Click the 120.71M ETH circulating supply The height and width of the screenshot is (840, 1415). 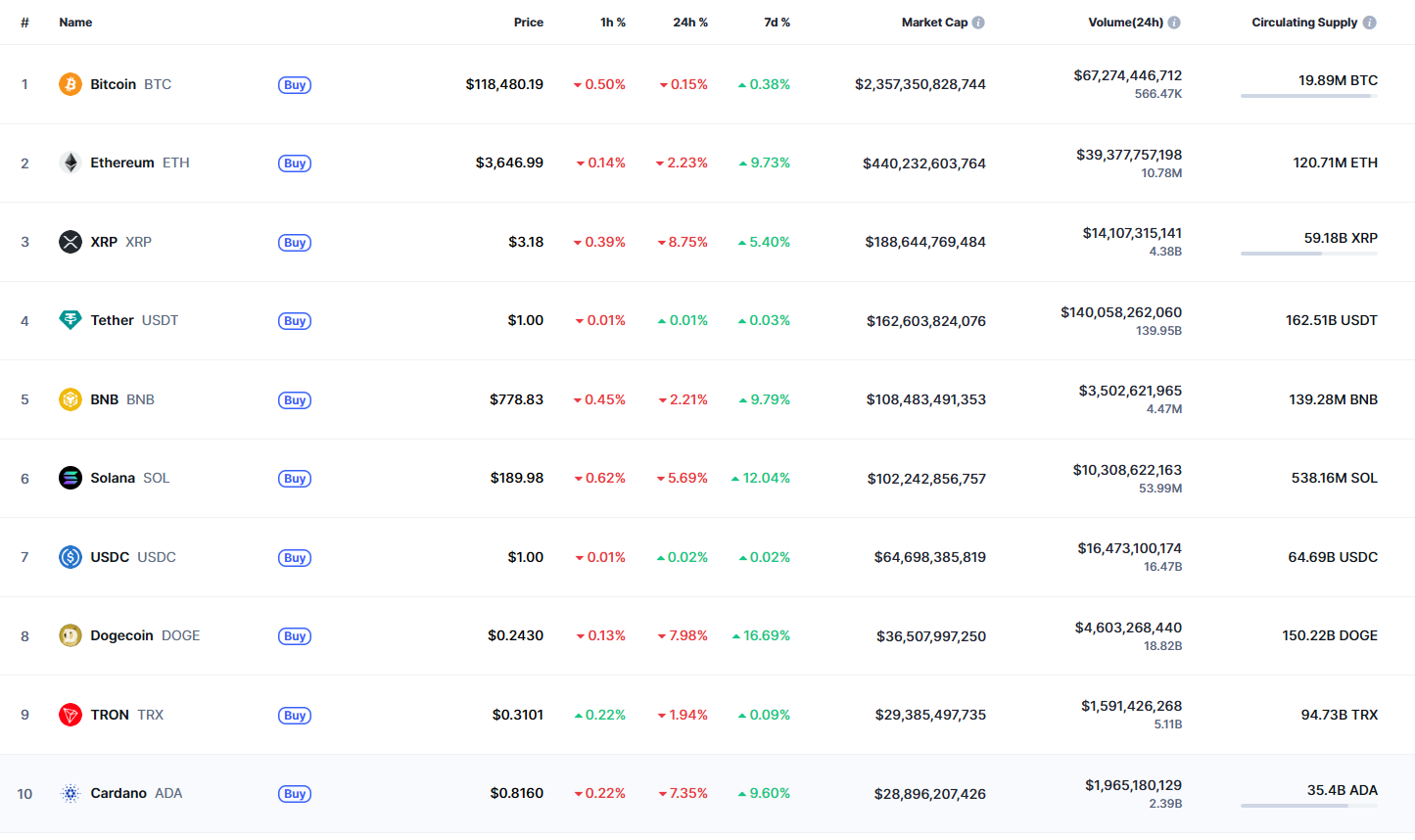[x=1335, y=163]
